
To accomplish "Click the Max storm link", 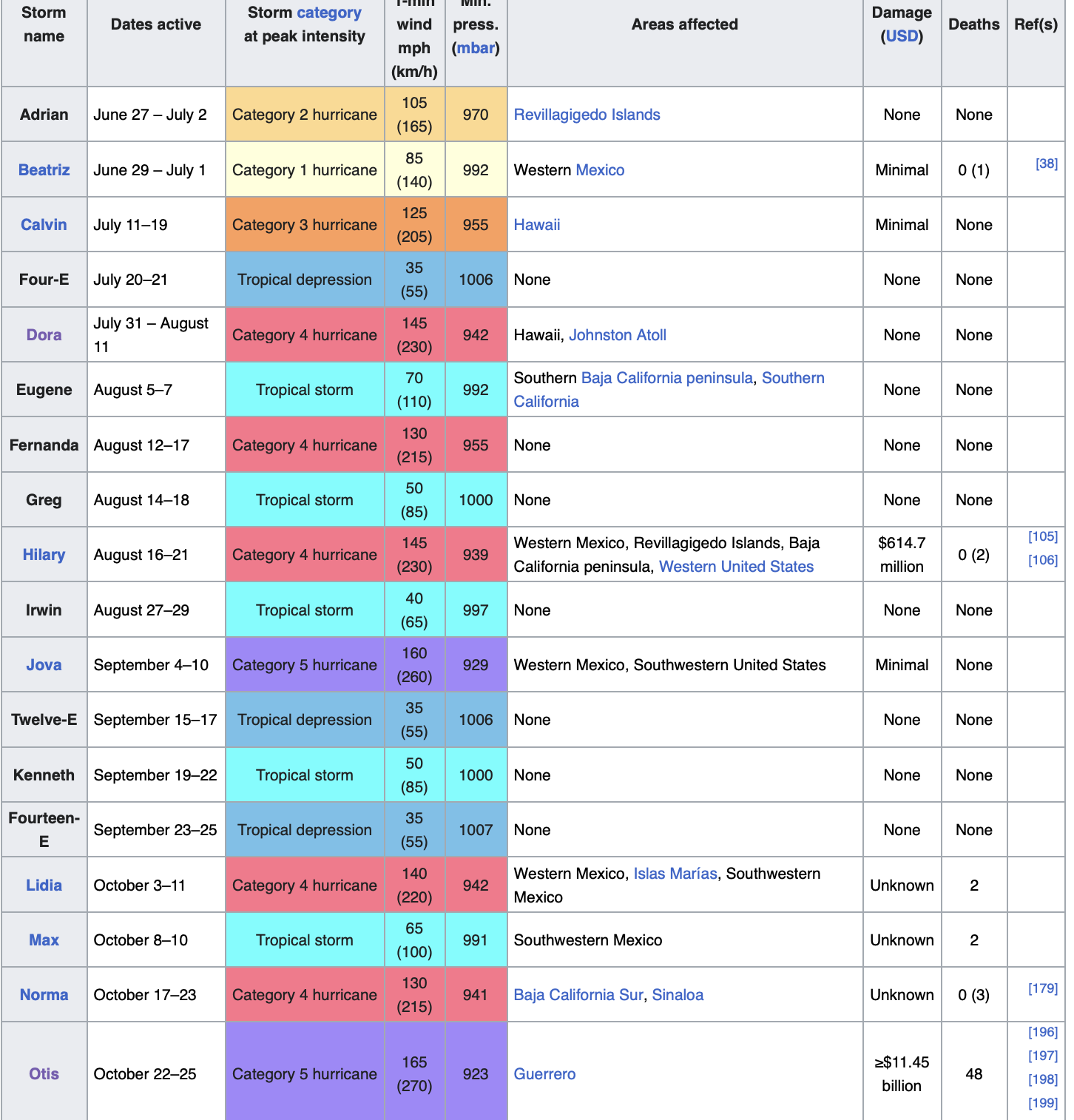I will coord(44,940).
